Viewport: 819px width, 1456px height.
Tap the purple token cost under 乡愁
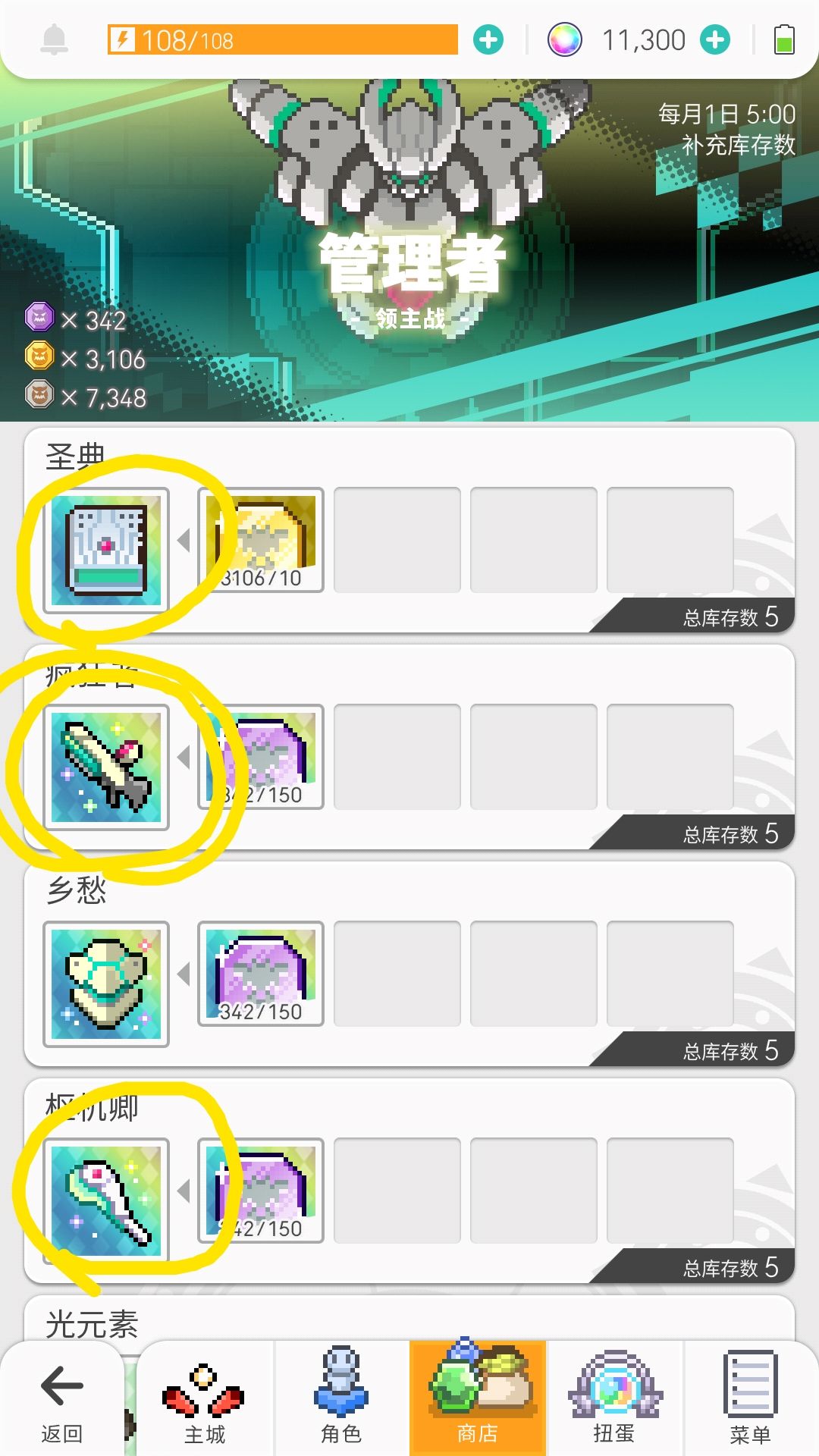[x=261, y=974]
